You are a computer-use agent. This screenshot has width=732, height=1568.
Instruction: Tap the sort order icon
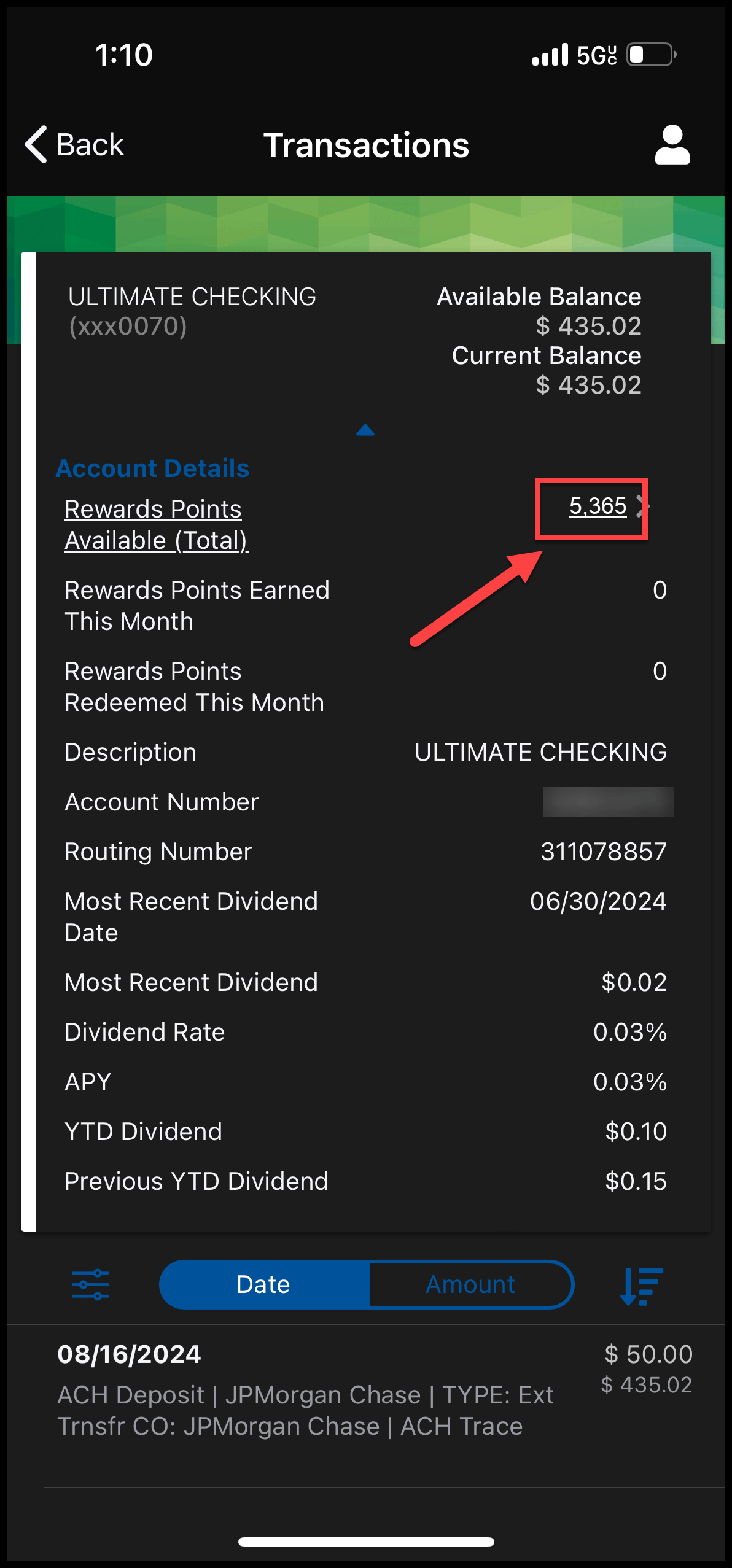(x=641, y=1286)
